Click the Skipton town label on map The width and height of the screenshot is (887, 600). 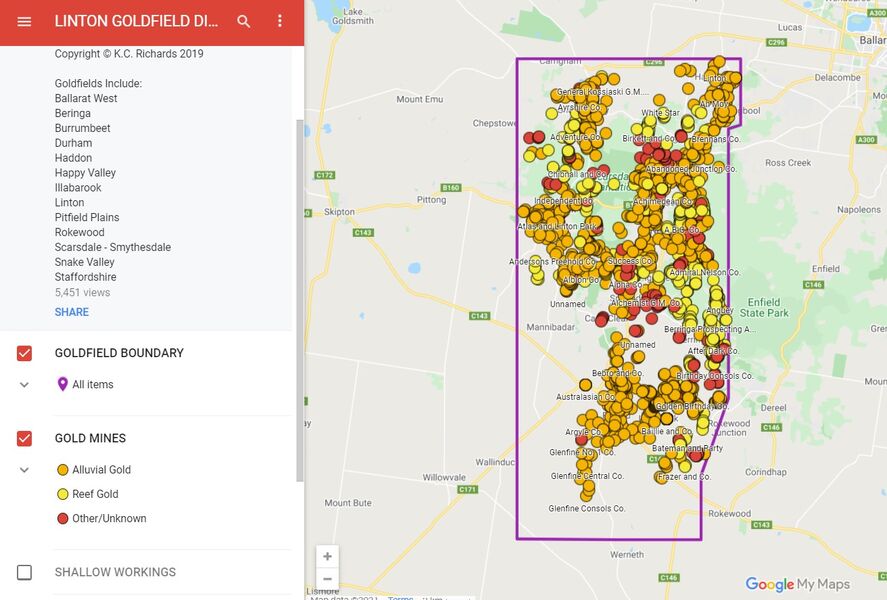click(x=339, y=212)
